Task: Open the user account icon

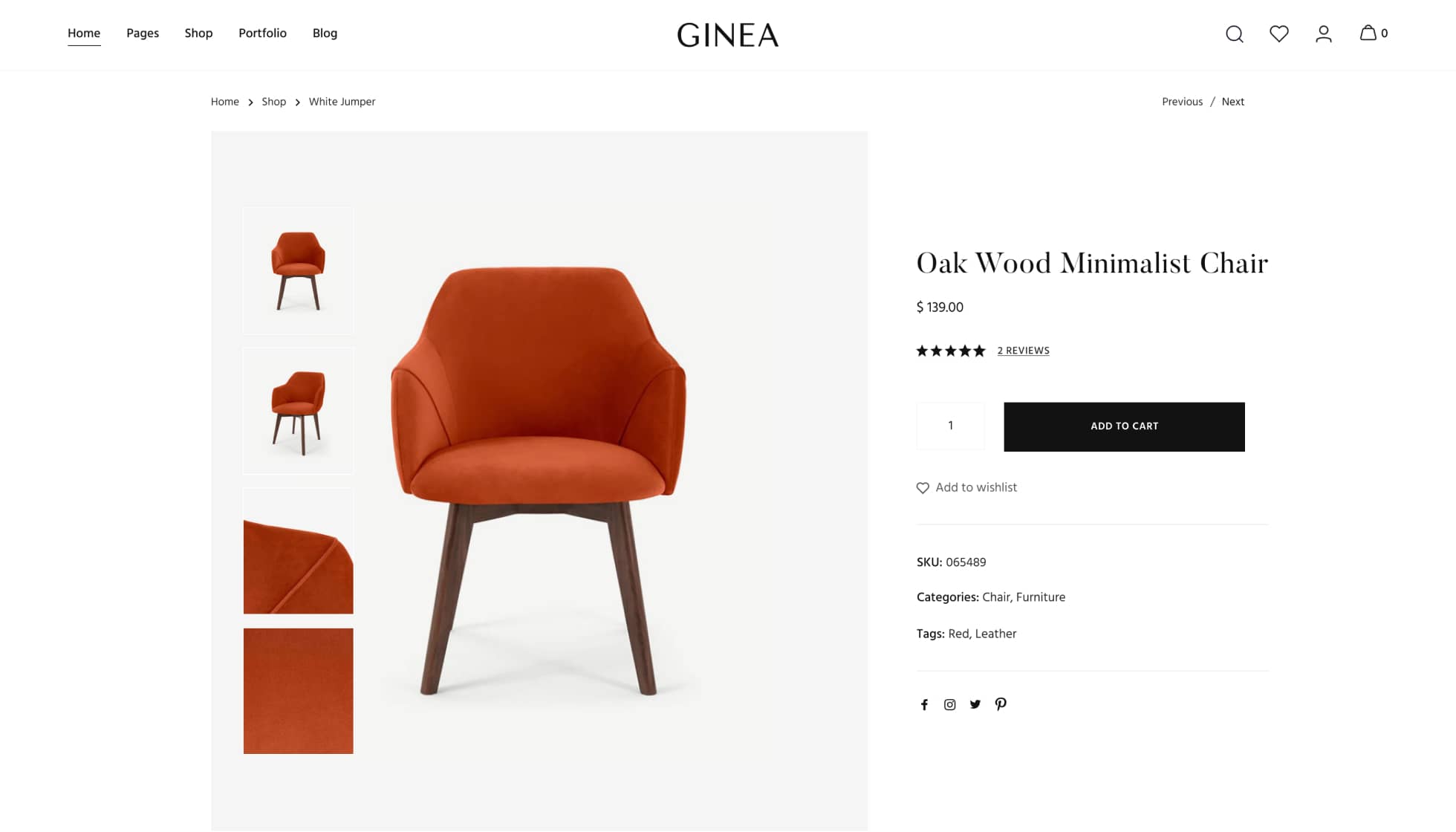Action: click(x=1323, y=34)
